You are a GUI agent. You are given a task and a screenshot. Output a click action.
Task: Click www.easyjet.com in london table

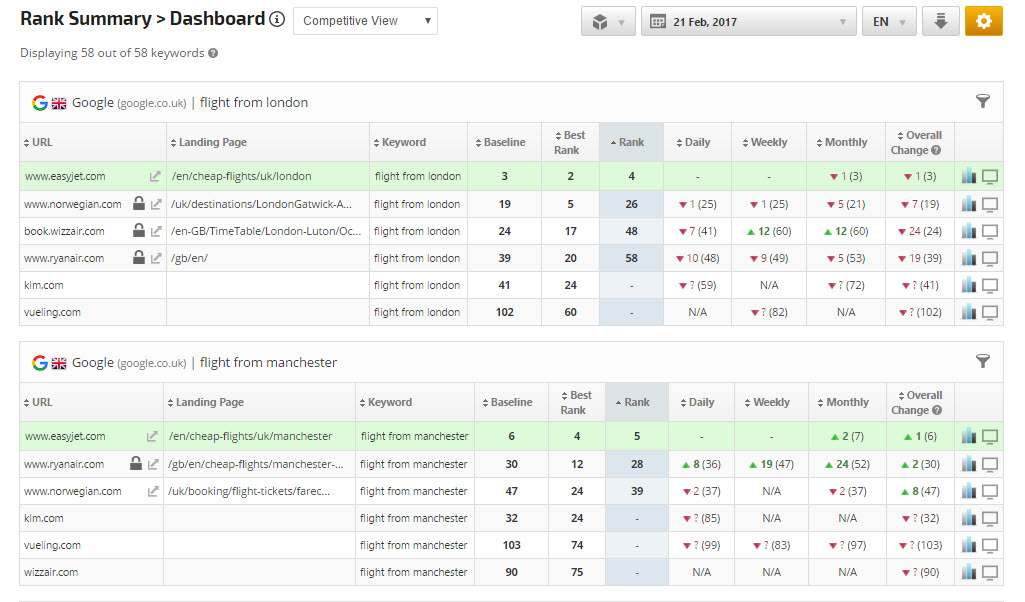click(x=65, y=176)
